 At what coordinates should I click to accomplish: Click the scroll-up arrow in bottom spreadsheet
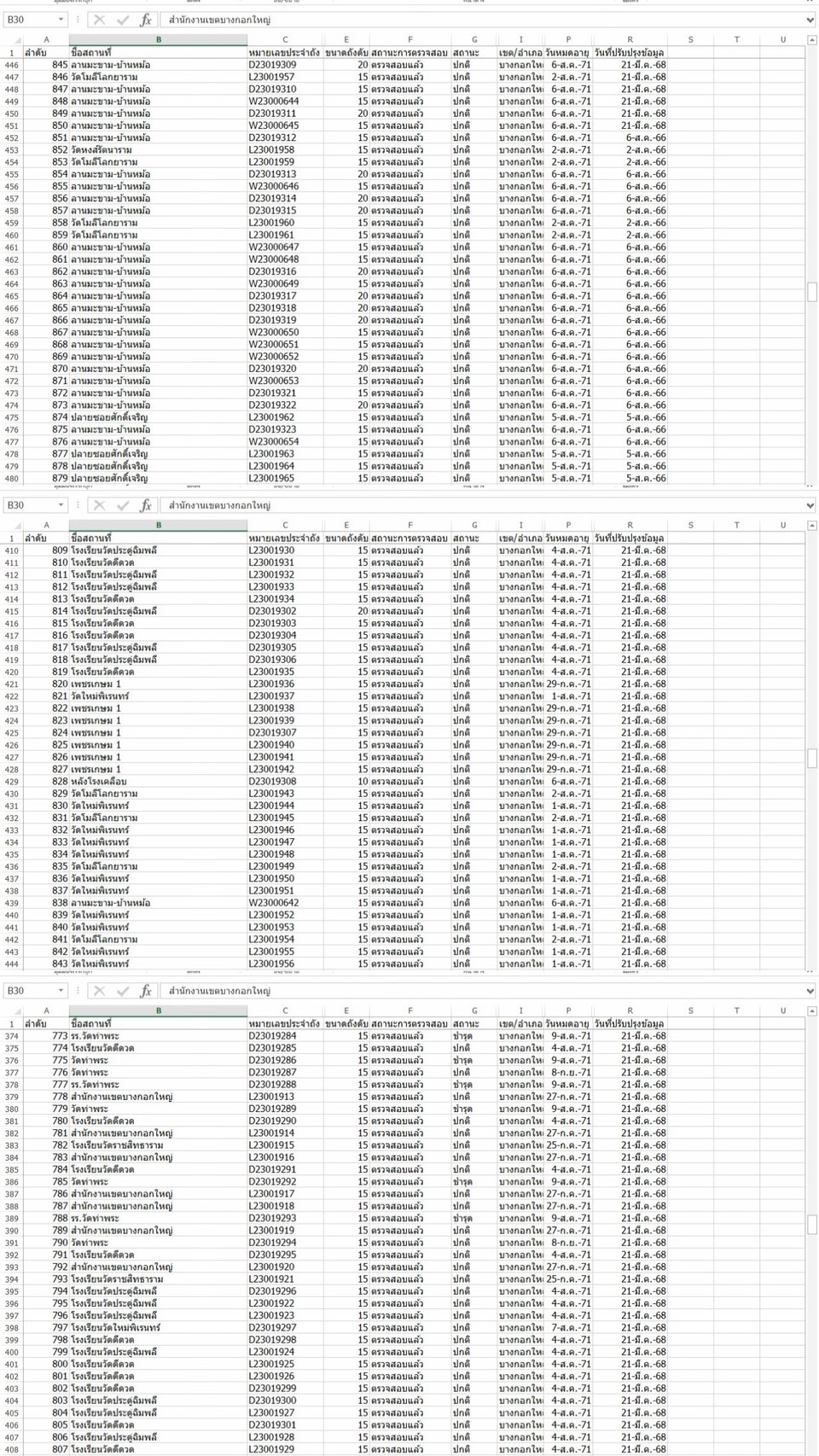click(812, 1010)
